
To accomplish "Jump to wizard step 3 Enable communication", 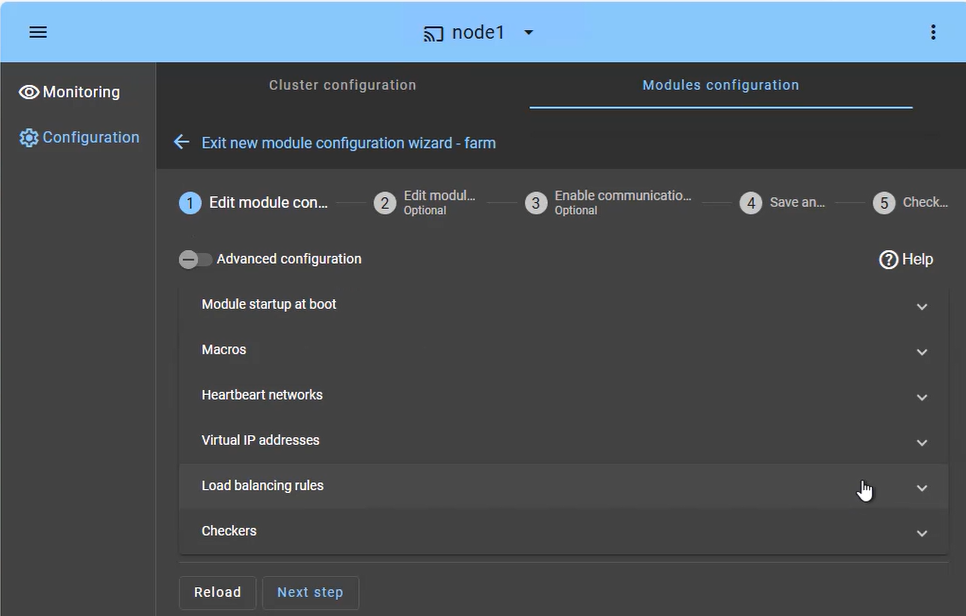I will (535, 202).
